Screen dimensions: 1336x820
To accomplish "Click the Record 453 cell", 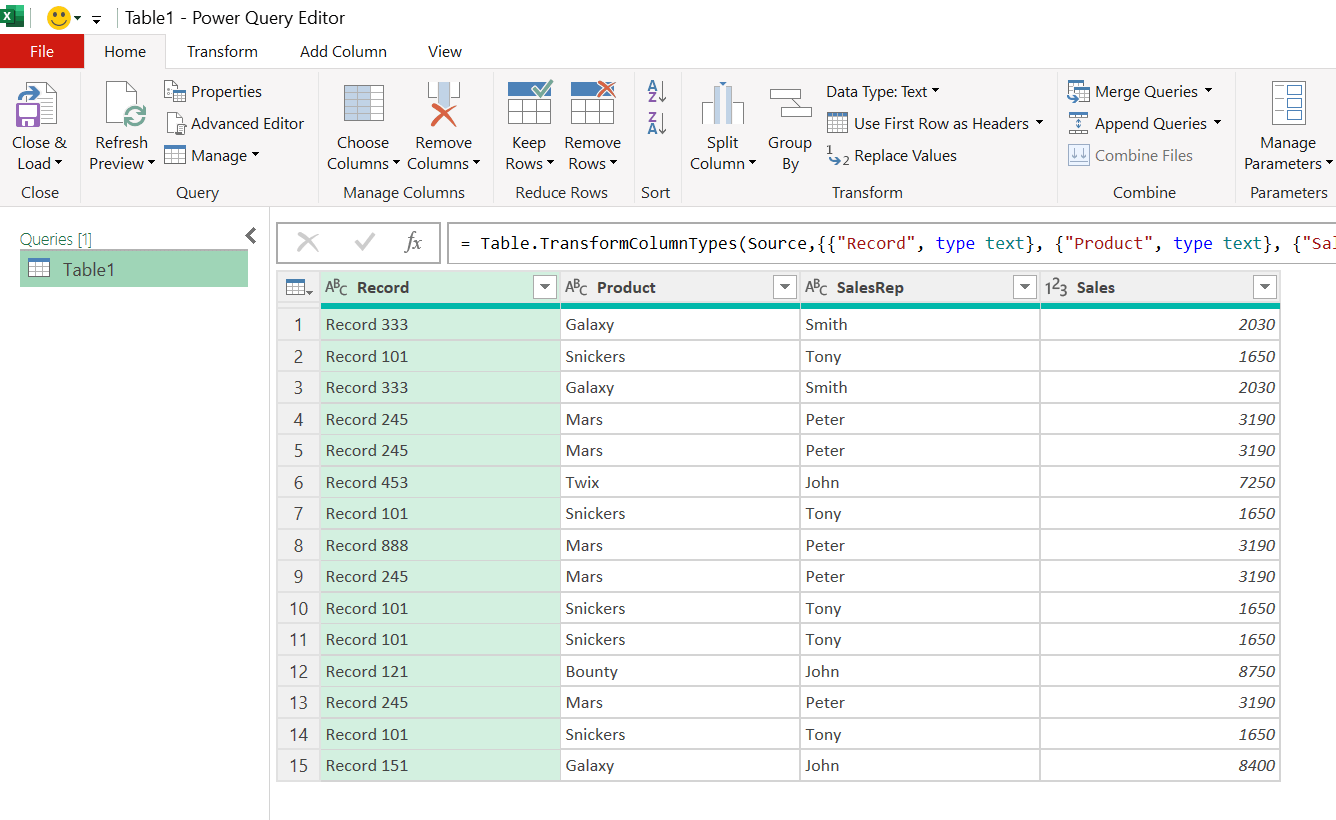I will pyautogui.click(x=440, y=482).
